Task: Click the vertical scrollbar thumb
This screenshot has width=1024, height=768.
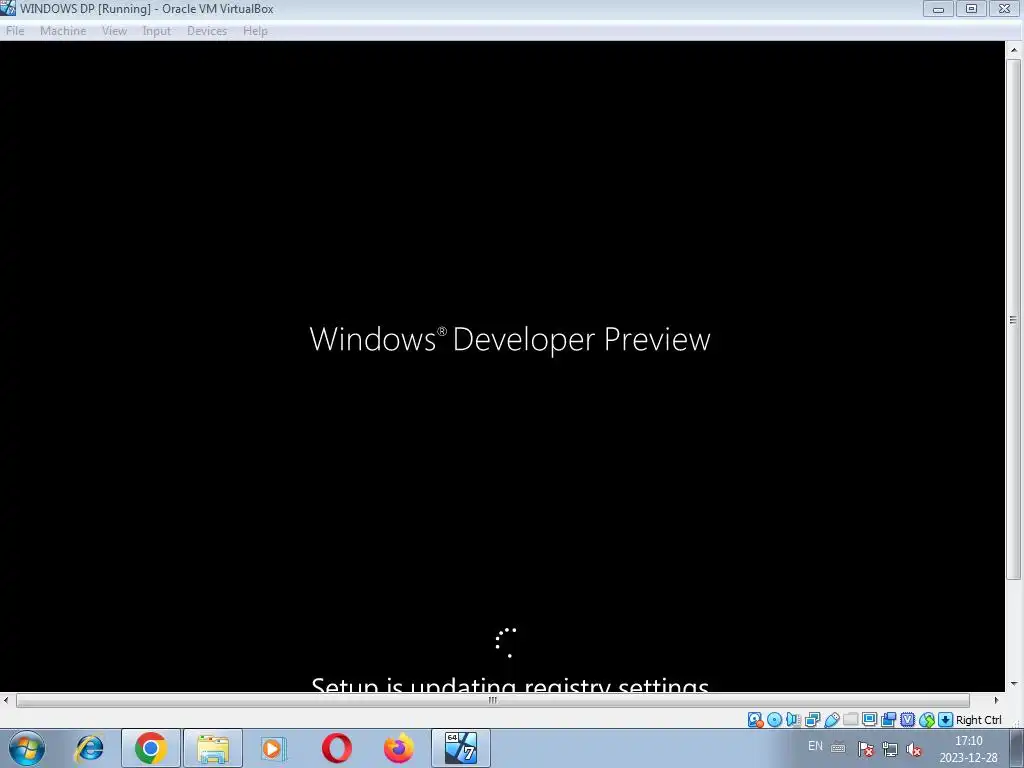Action: pos(1014,319)
